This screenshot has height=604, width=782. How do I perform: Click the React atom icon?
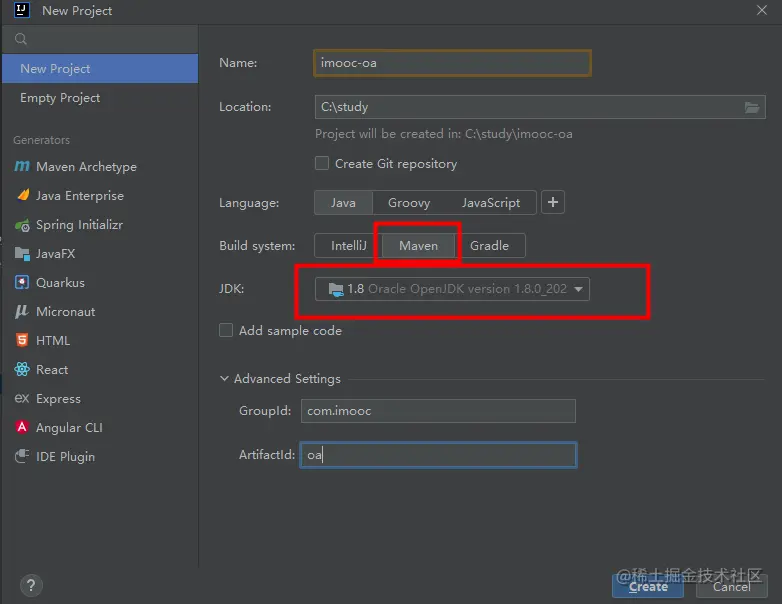[22, 369]
